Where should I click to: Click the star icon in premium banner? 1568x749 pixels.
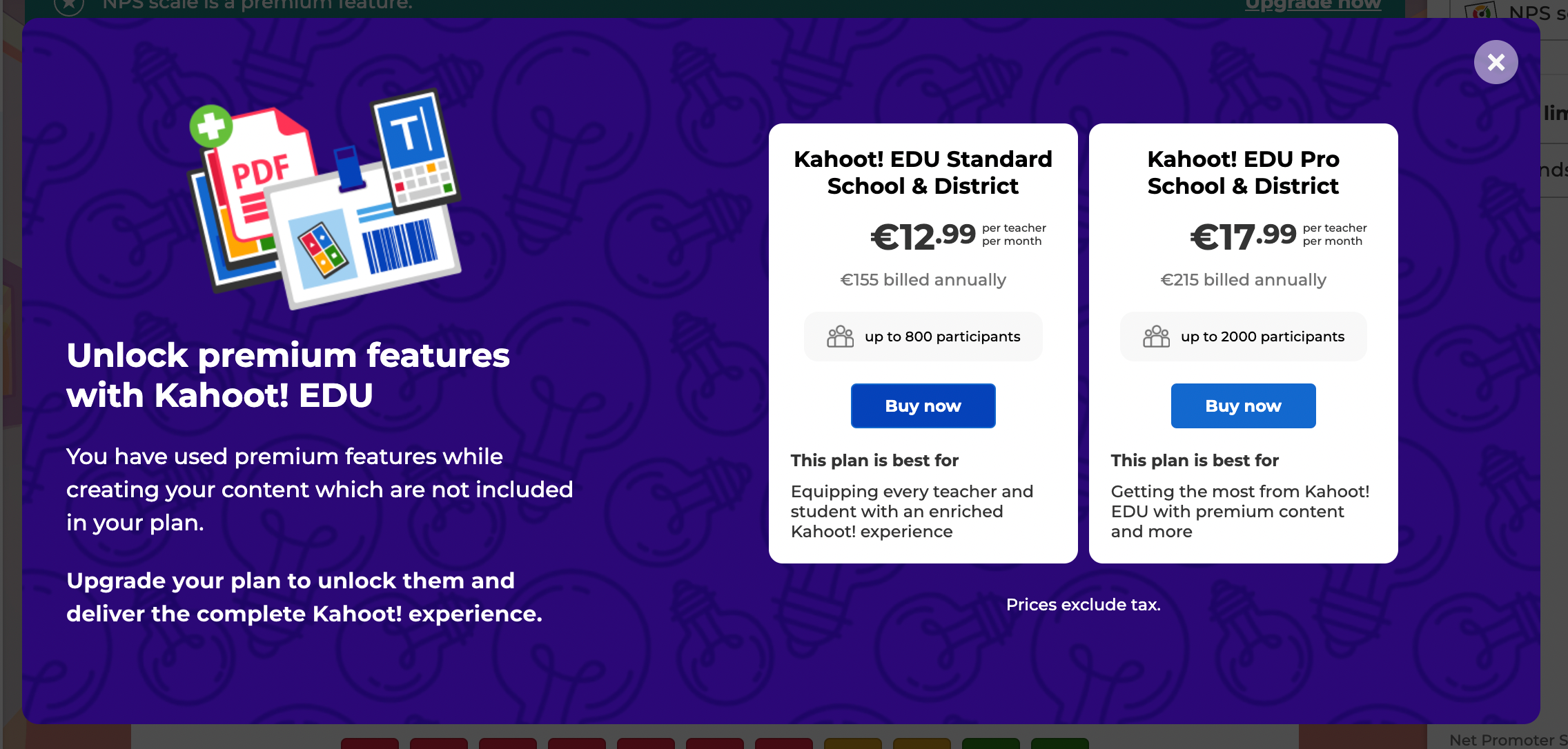point(69,6)
